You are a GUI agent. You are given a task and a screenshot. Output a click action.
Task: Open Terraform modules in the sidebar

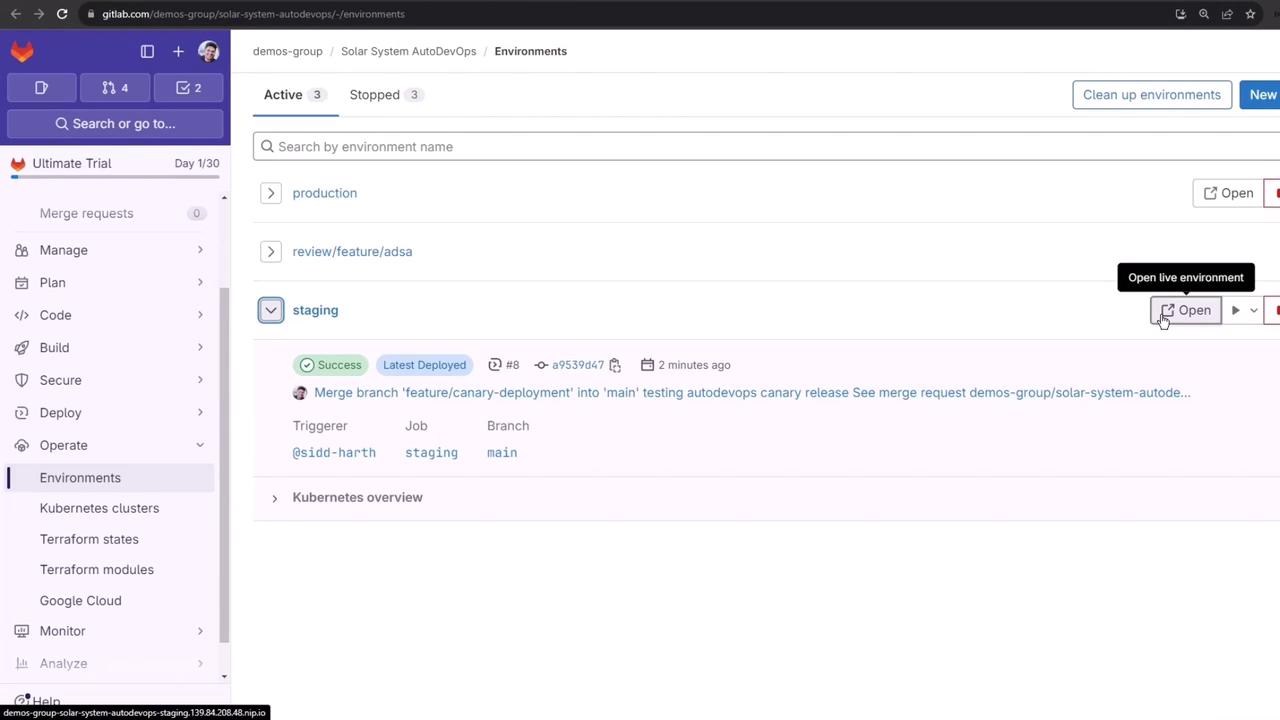[x=111, y=570]
